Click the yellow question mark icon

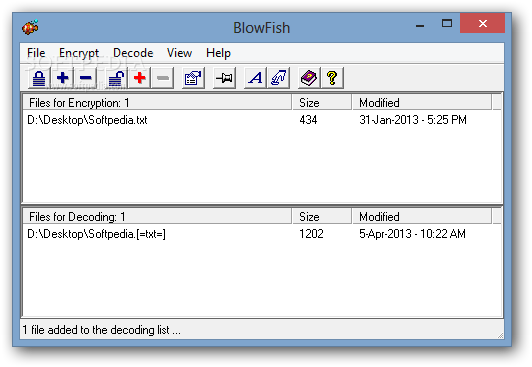coord(332,78)
